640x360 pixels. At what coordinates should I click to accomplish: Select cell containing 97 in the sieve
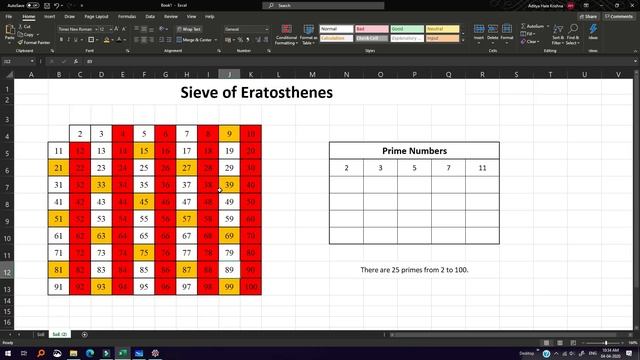tap(187, 287)
